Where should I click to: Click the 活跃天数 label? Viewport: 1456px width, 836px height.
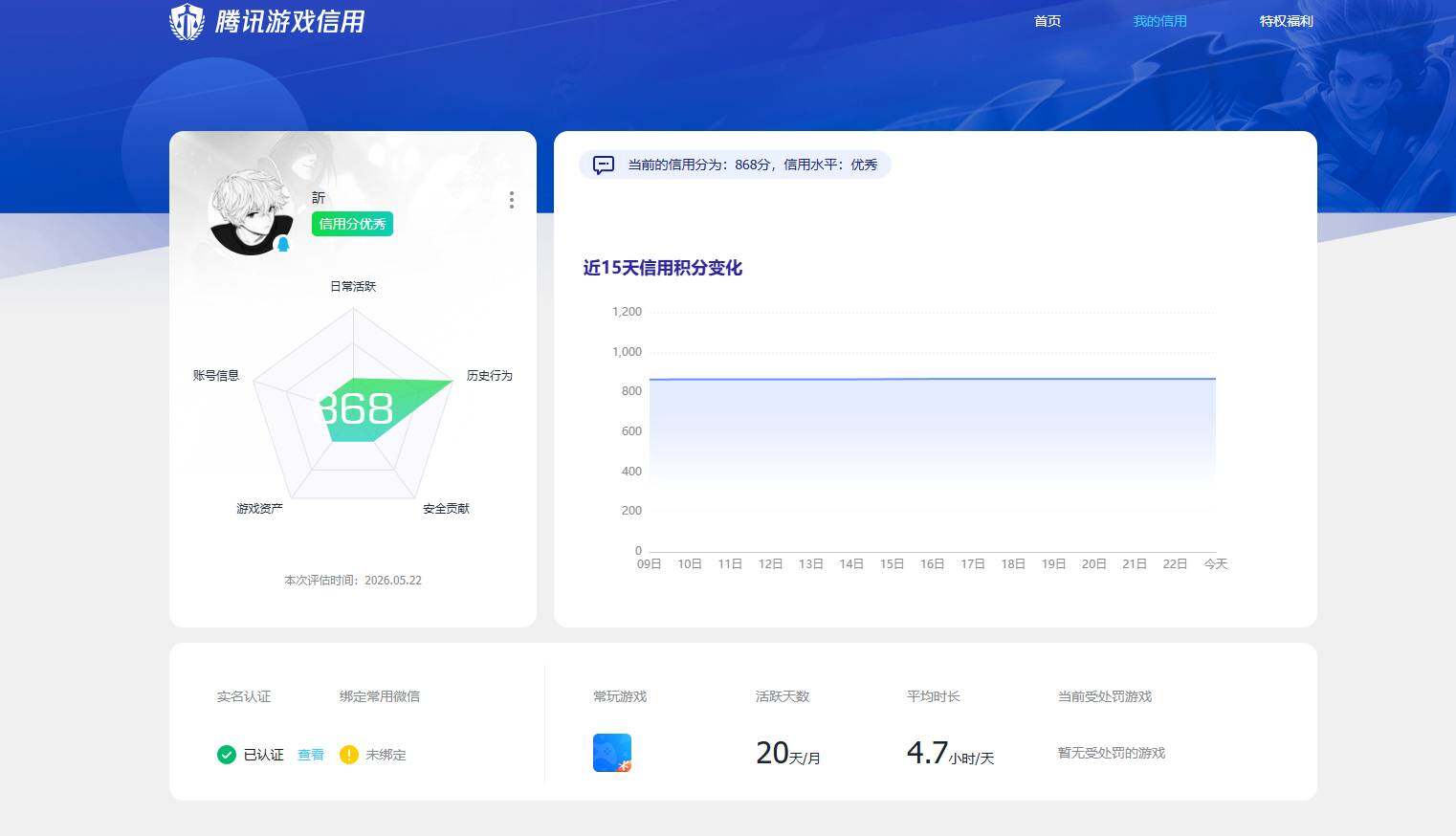click(783, 696)
